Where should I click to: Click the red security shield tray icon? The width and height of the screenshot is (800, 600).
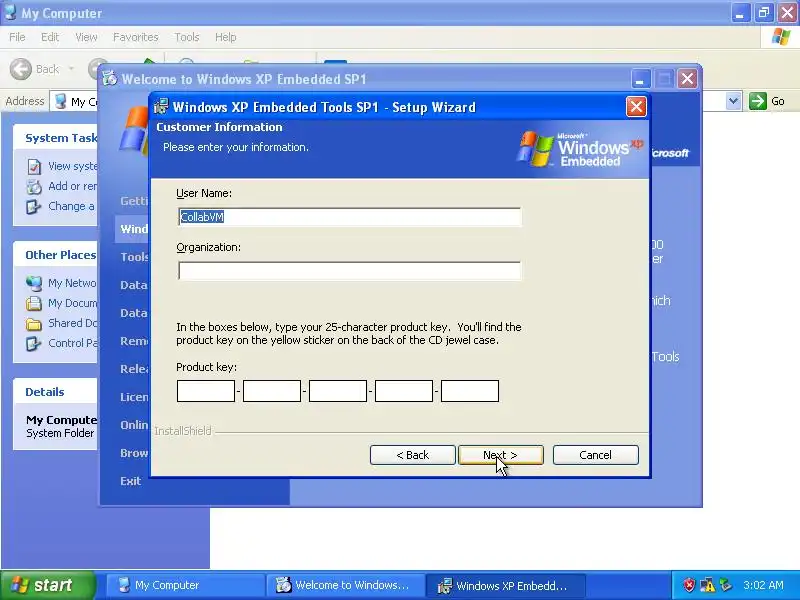pos(689,585)
